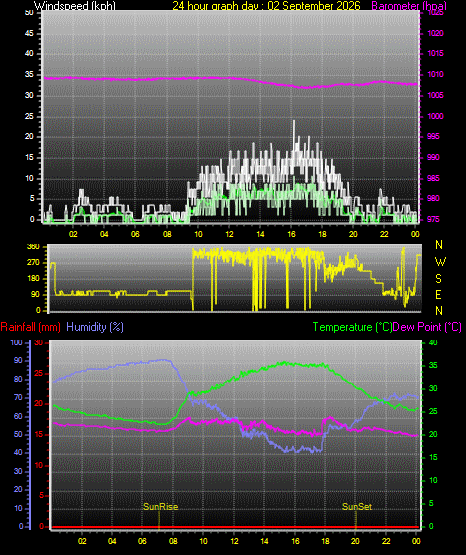
Task: Click the W compass direction label
Action: 440,262
